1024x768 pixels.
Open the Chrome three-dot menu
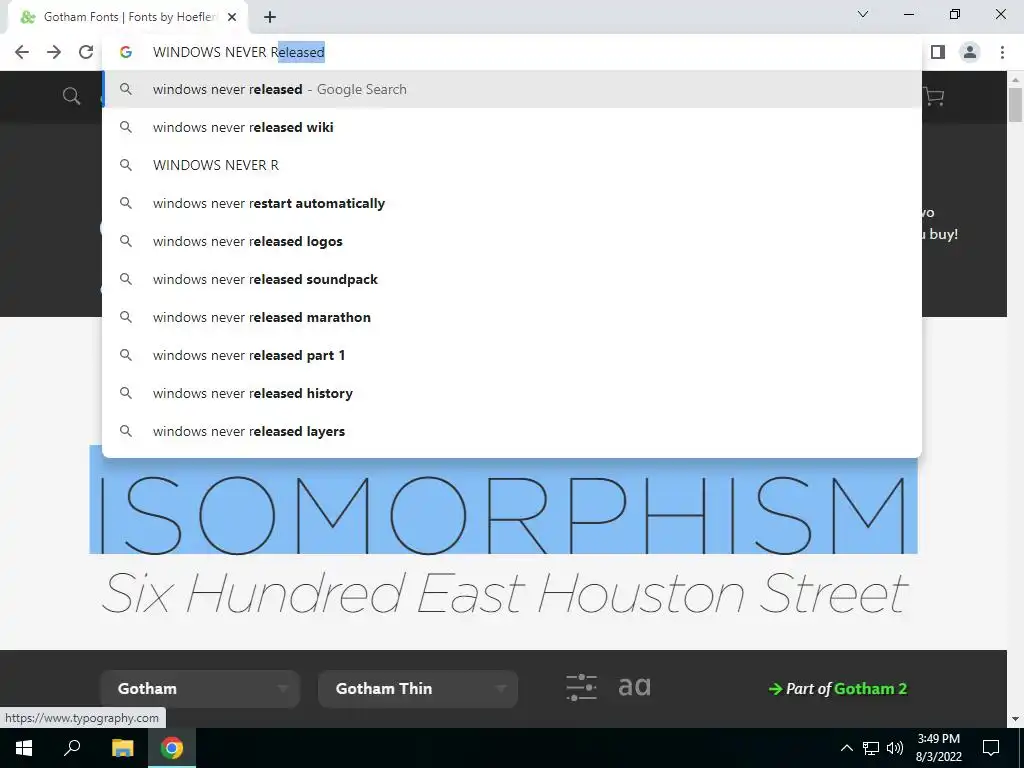pos(1002,52)
